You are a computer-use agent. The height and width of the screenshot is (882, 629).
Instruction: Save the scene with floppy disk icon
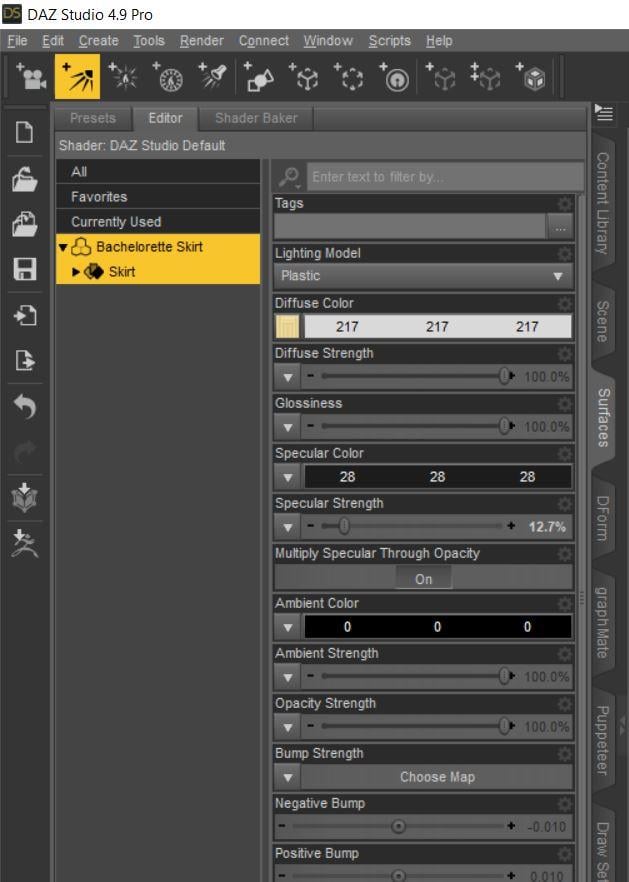pyautogui.click(x=25, y=269)
